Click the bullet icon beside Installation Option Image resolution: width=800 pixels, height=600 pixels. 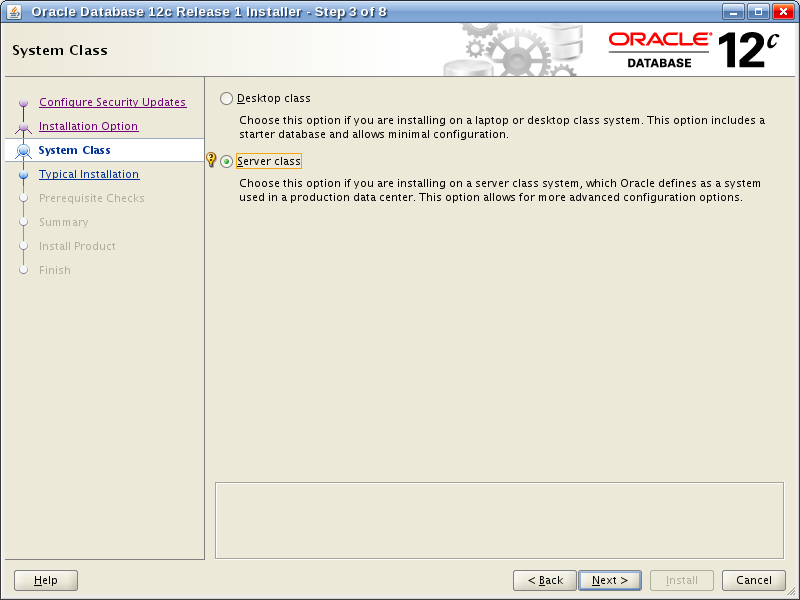24,127
